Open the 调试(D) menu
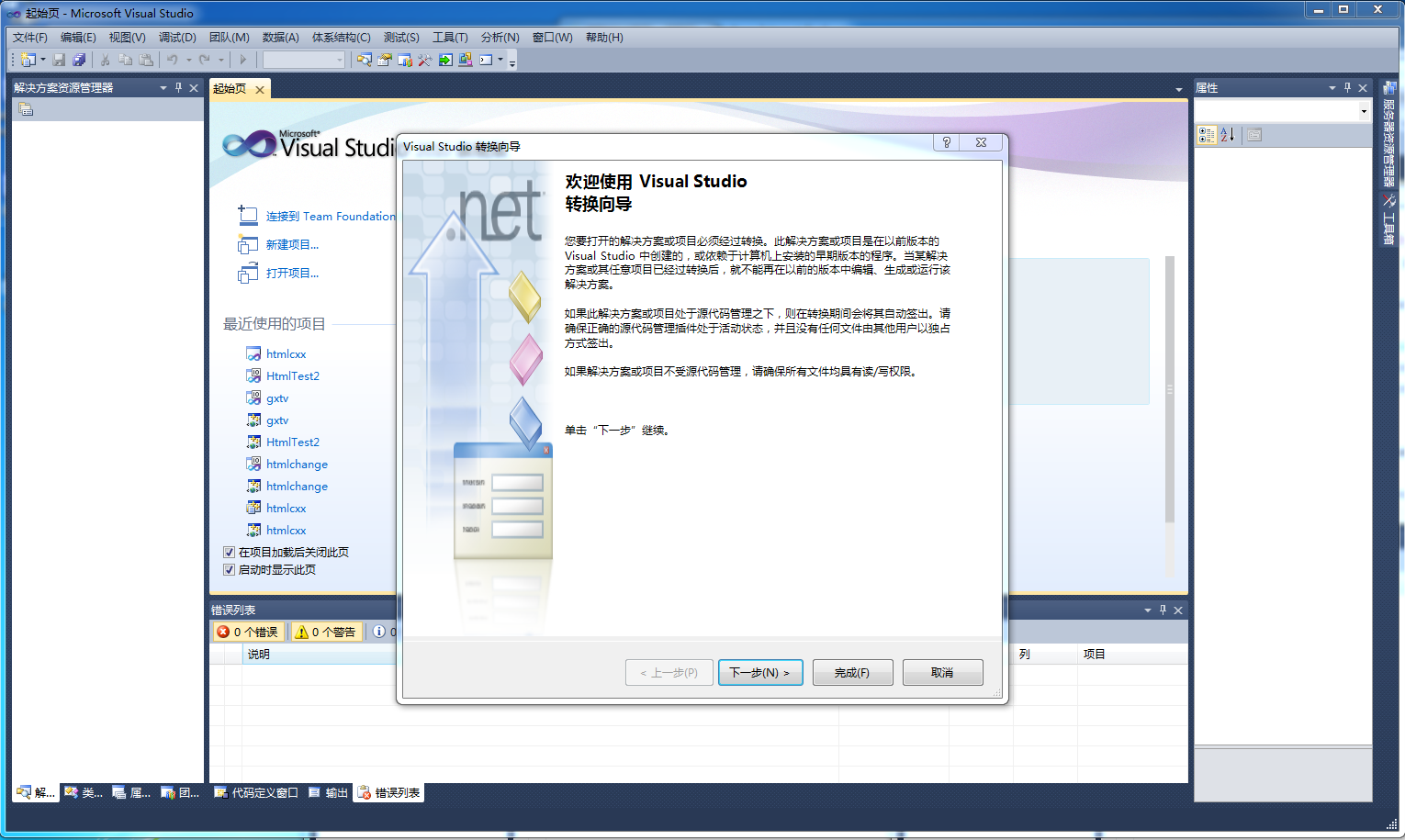The height and width of the screenshot is (840, 1405). point(177,37)
